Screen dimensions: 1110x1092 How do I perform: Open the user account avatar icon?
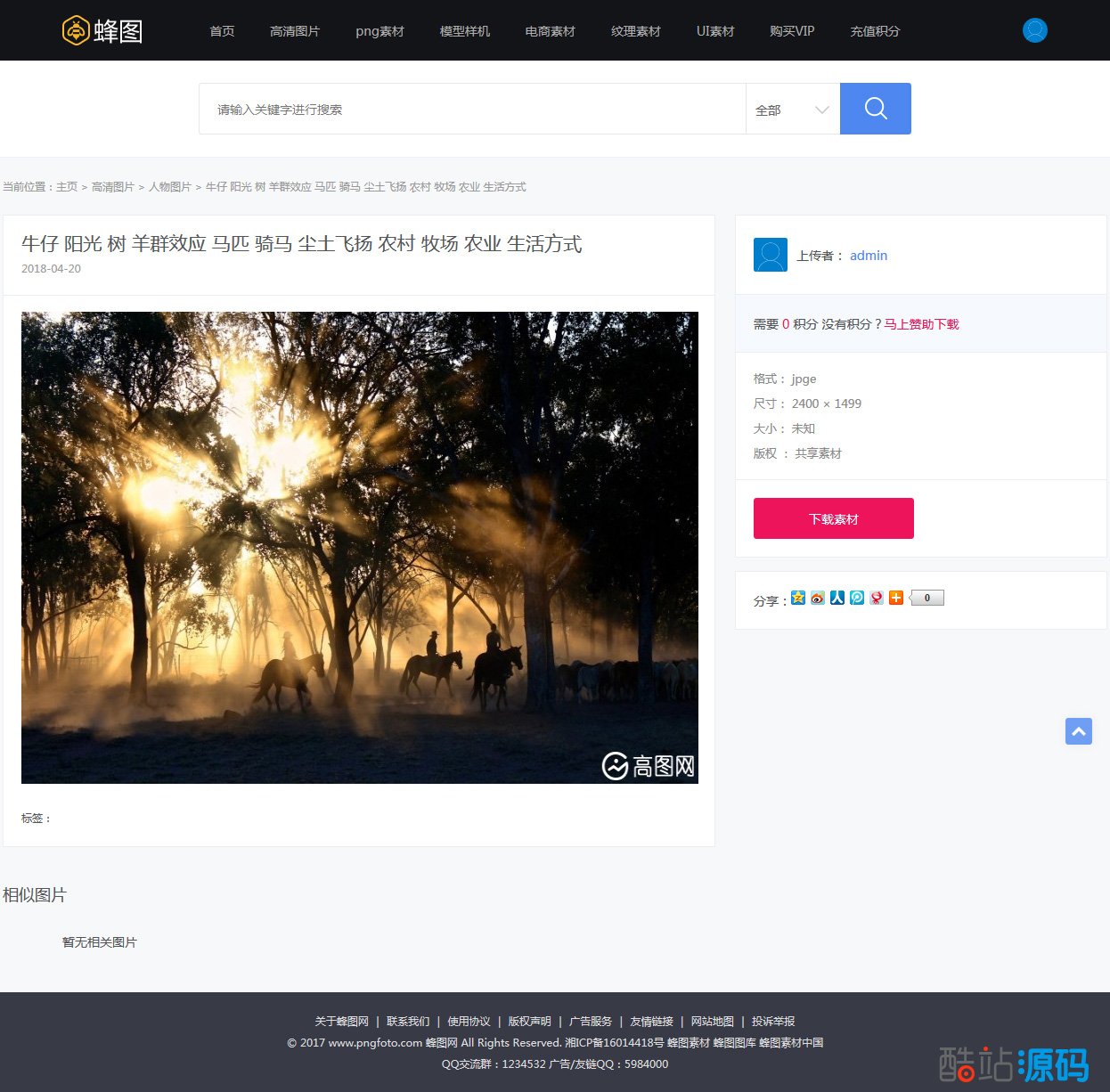click(1034, 30)
